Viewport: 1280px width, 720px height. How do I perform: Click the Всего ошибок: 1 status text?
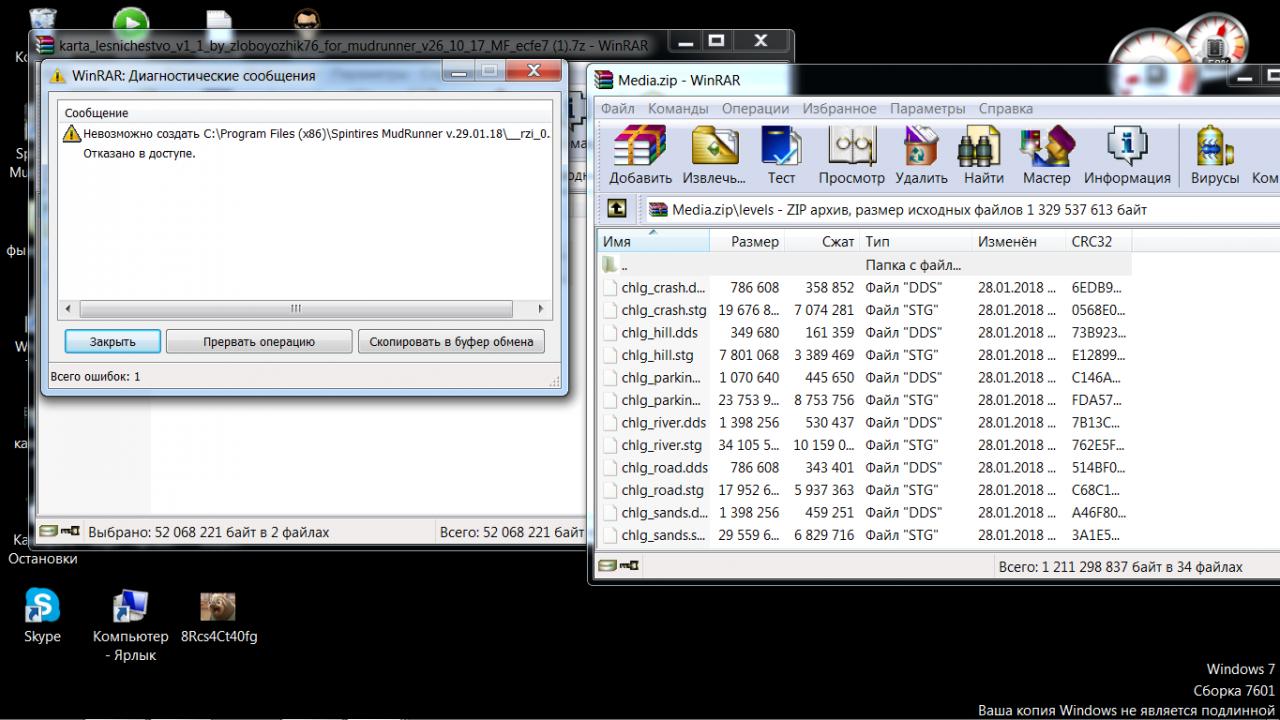95,377
